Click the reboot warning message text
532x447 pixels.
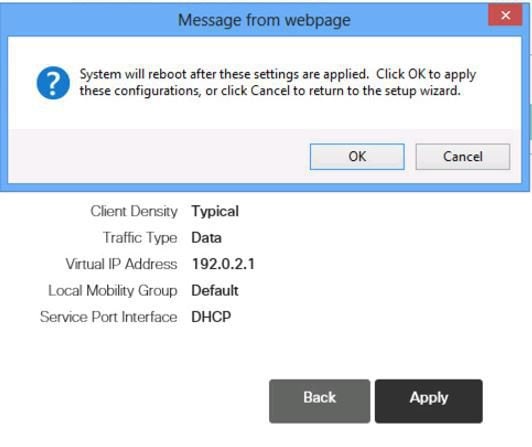click(278, 82)
